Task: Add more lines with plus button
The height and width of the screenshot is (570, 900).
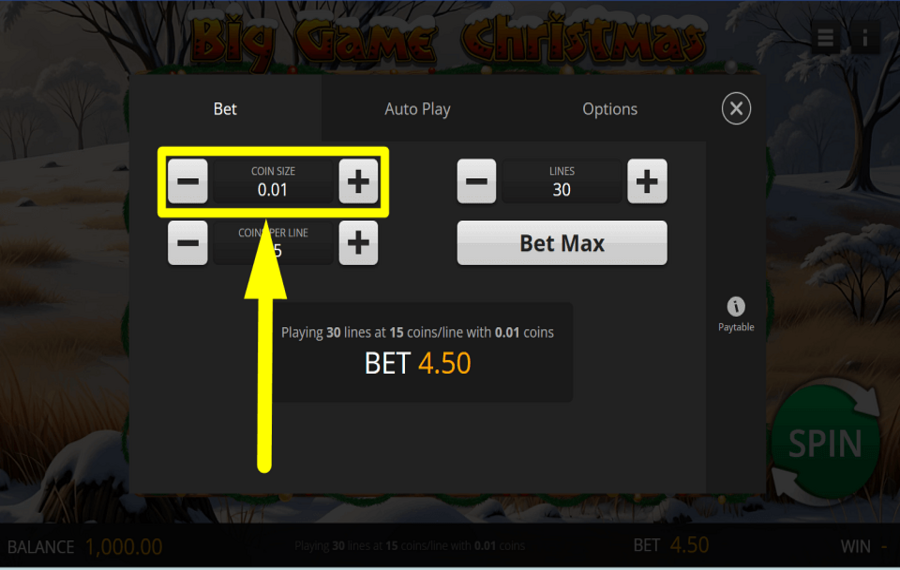Action: coord(647,181)
